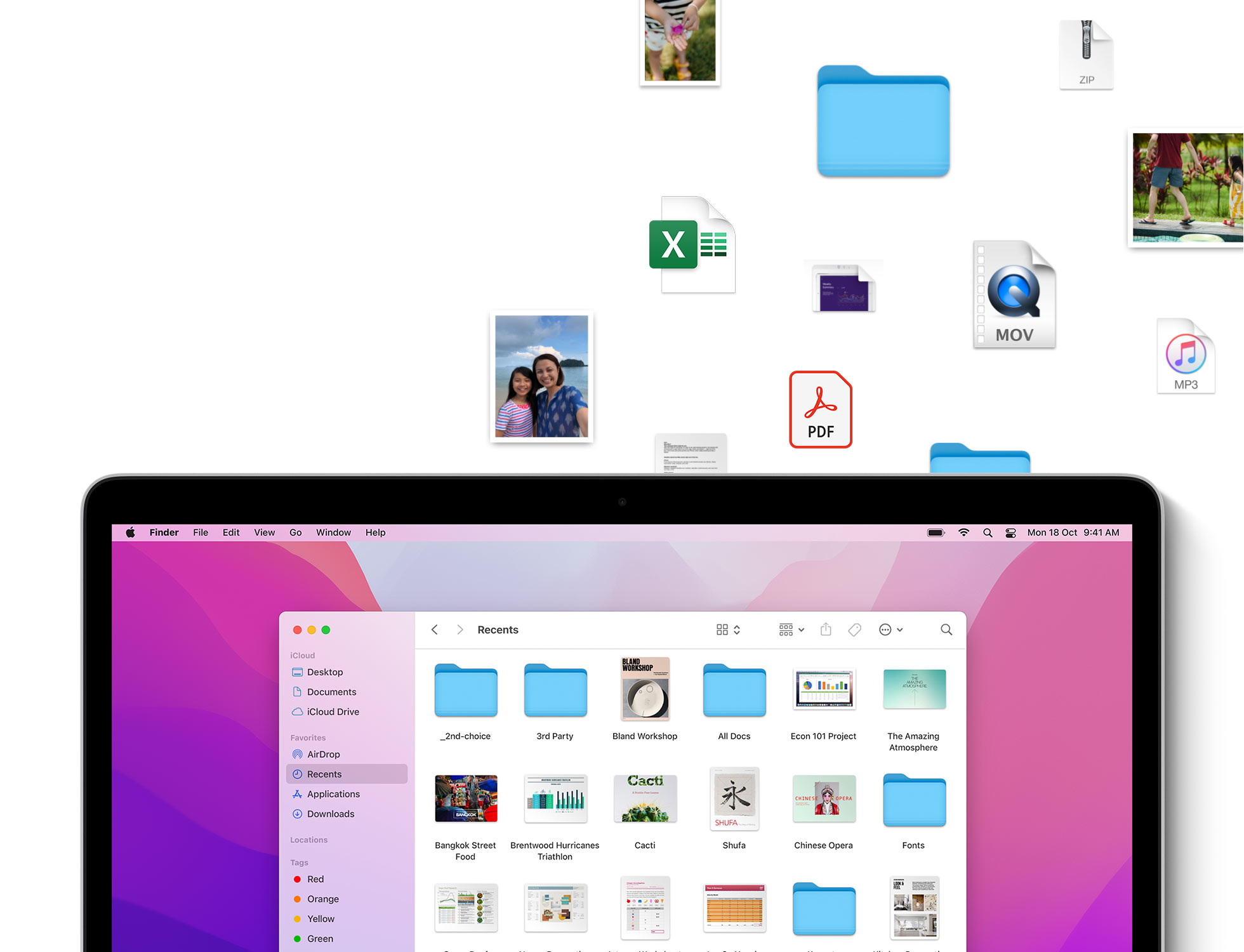Go back with the left chevron

(435, 630)
